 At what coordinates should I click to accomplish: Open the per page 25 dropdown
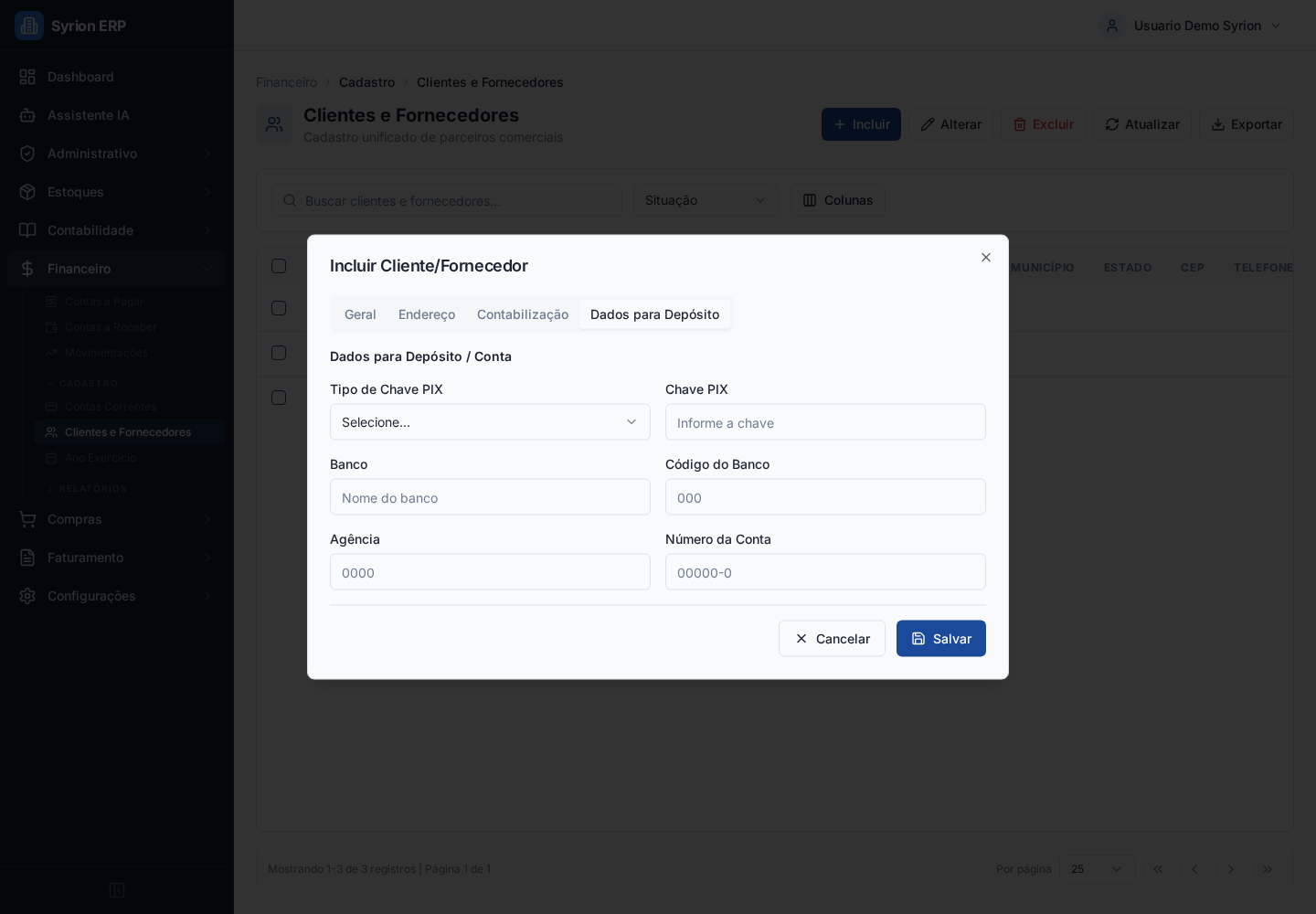tap(1097, 869)
